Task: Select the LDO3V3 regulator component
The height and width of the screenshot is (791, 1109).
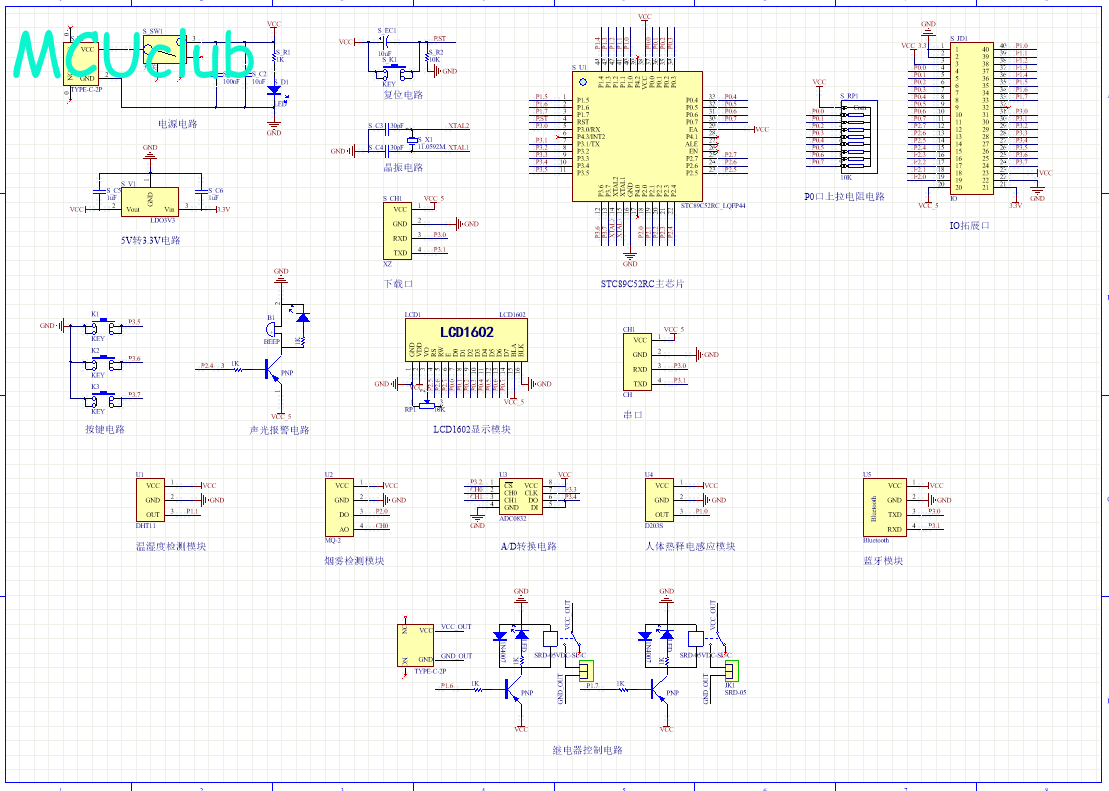Action: click(x=150, y=202)
